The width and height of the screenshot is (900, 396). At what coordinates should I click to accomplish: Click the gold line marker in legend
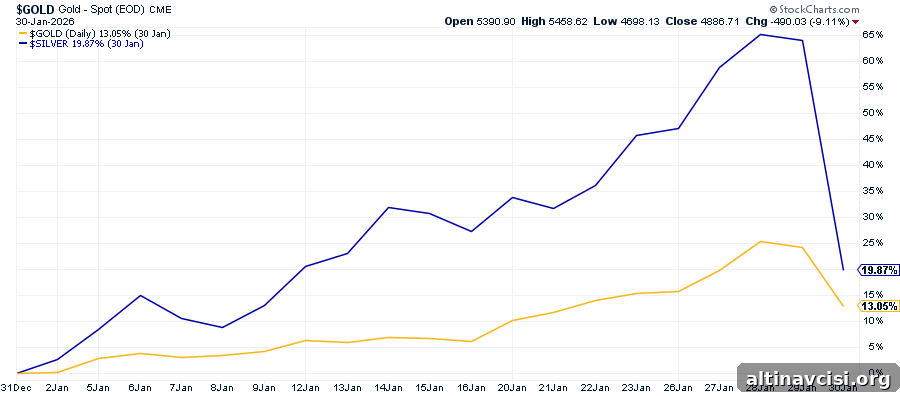(x=22, y=34)
